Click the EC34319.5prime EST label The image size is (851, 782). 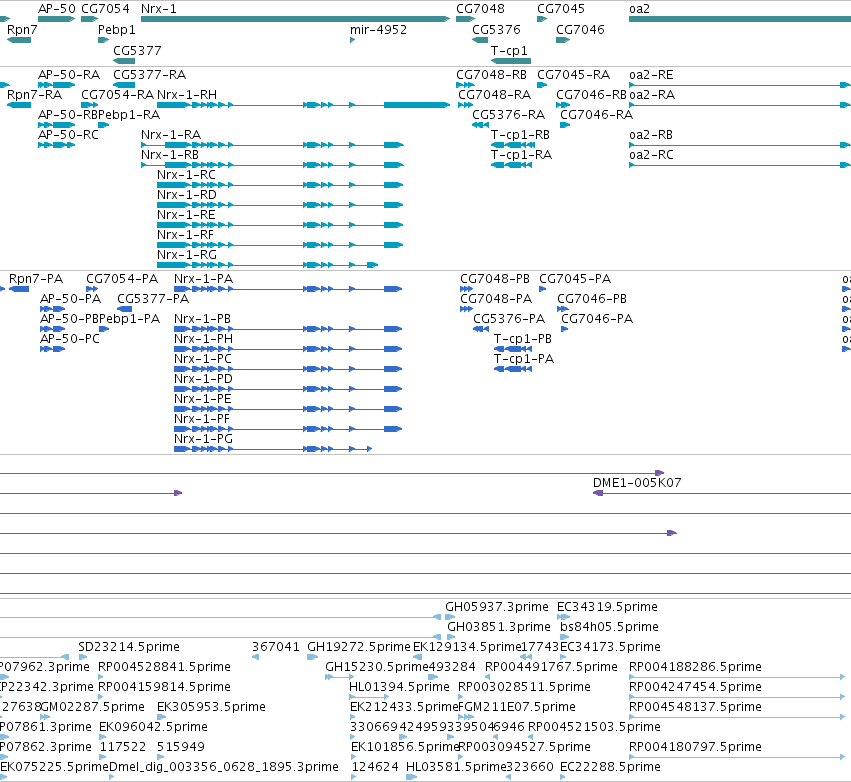[x=607, y=607]
